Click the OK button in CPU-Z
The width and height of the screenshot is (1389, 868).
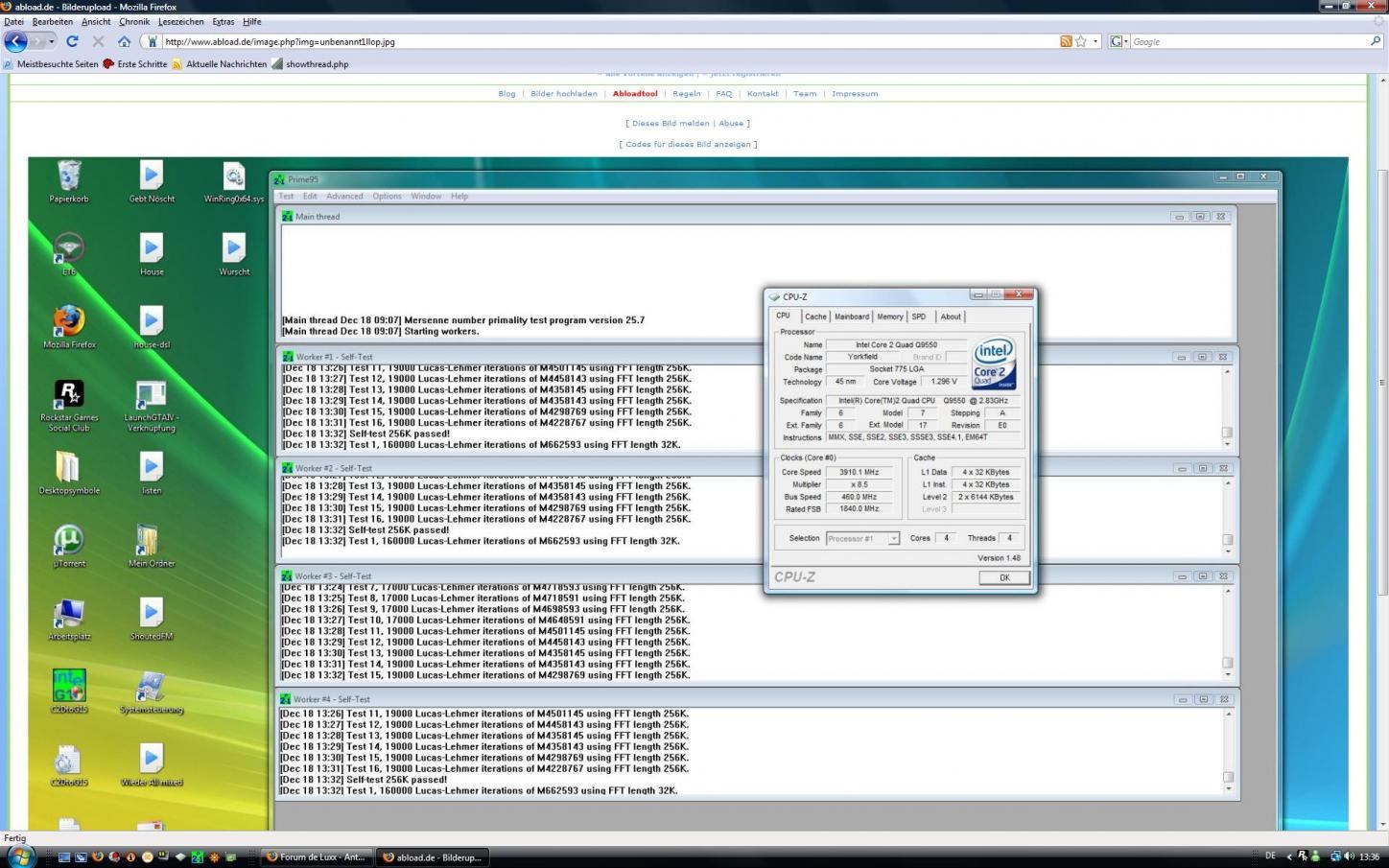pos(1004,577)
